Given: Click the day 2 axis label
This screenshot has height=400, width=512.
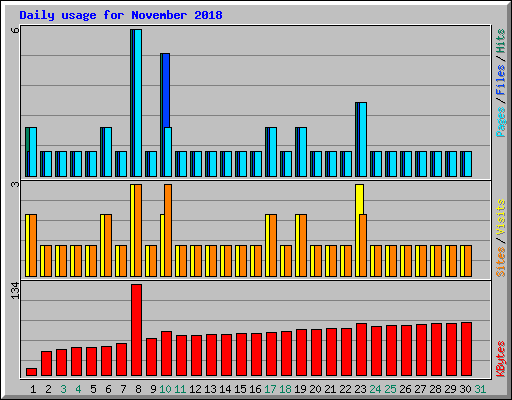Looking at the screenshot, I should point(48,389).
